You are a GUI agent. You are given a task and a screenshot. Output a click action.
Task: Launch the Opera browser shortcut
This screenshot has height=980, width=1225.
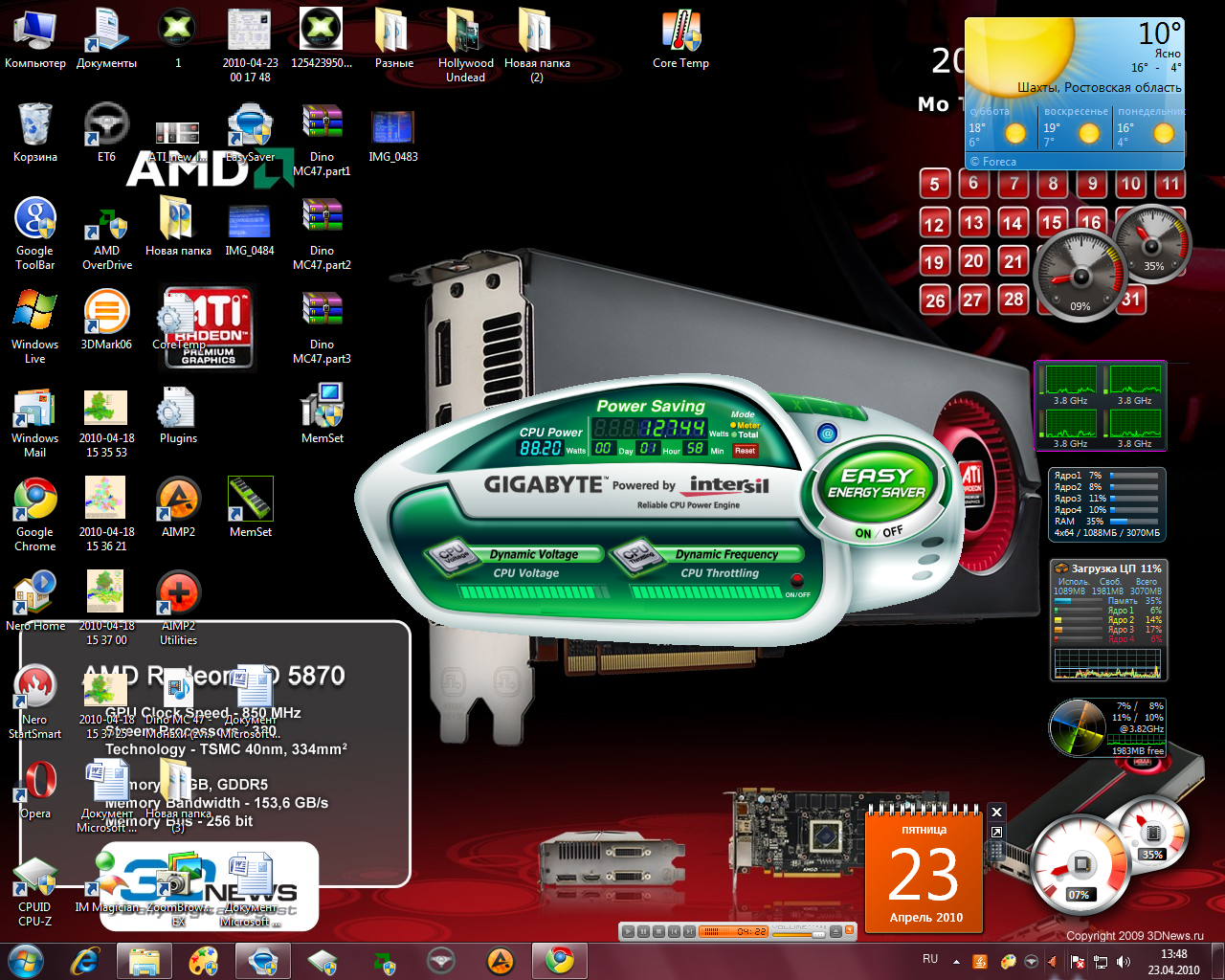(35, 789)
